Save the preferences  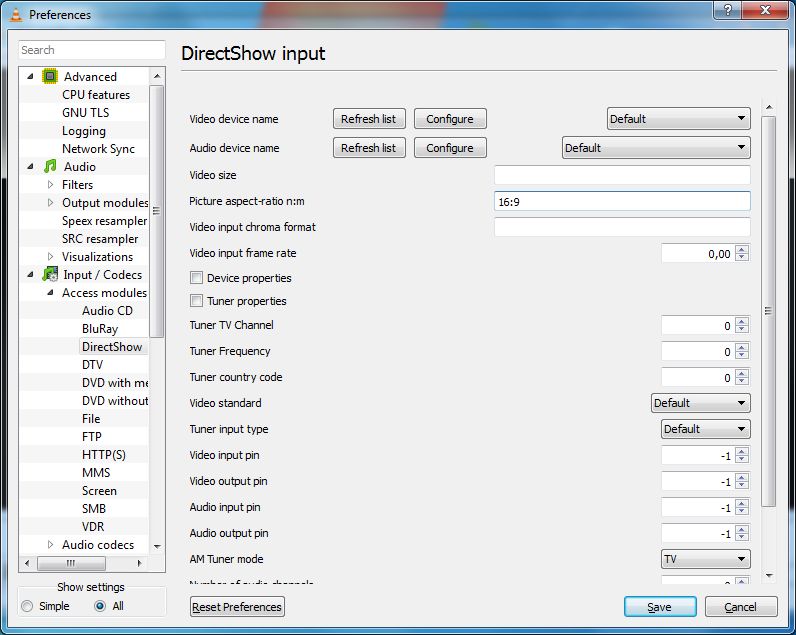point(660,607)
